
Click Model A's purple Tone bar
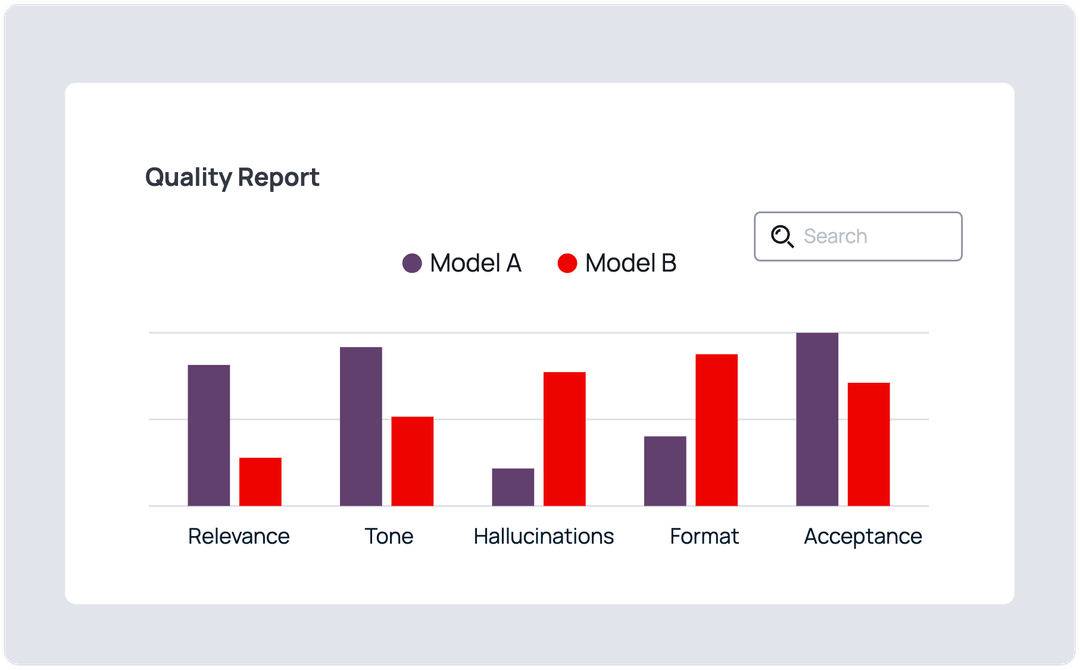(x=361, y=425)
